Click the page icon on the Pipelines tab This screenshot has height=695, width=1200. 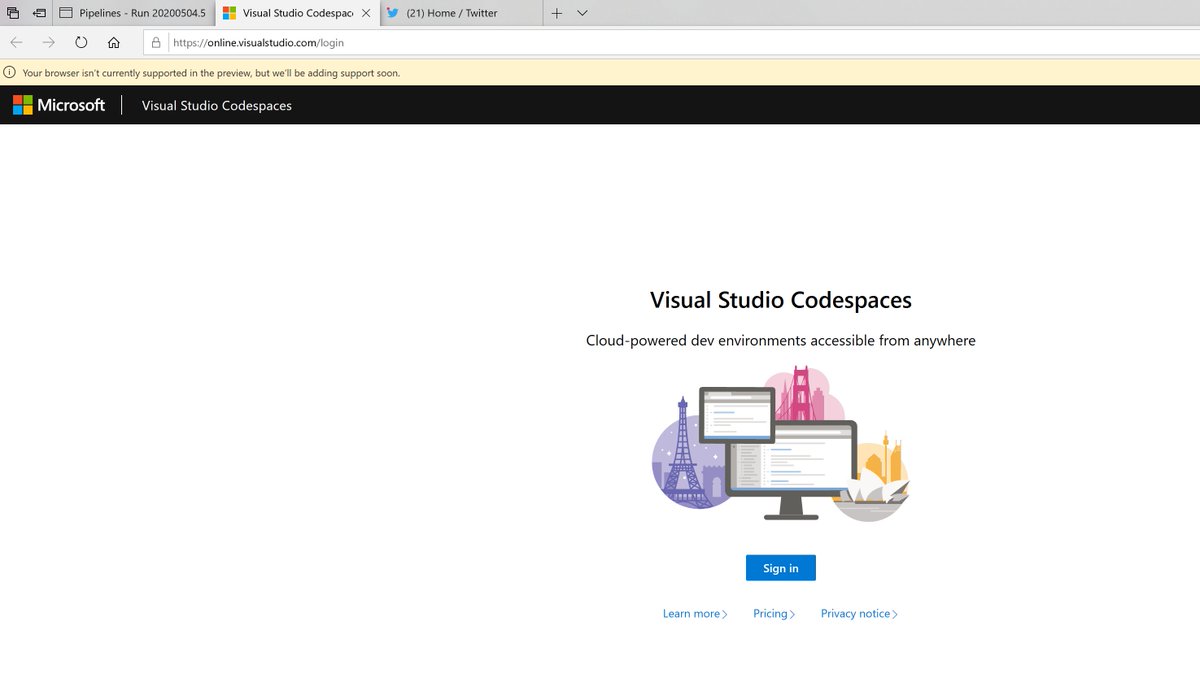66,13
